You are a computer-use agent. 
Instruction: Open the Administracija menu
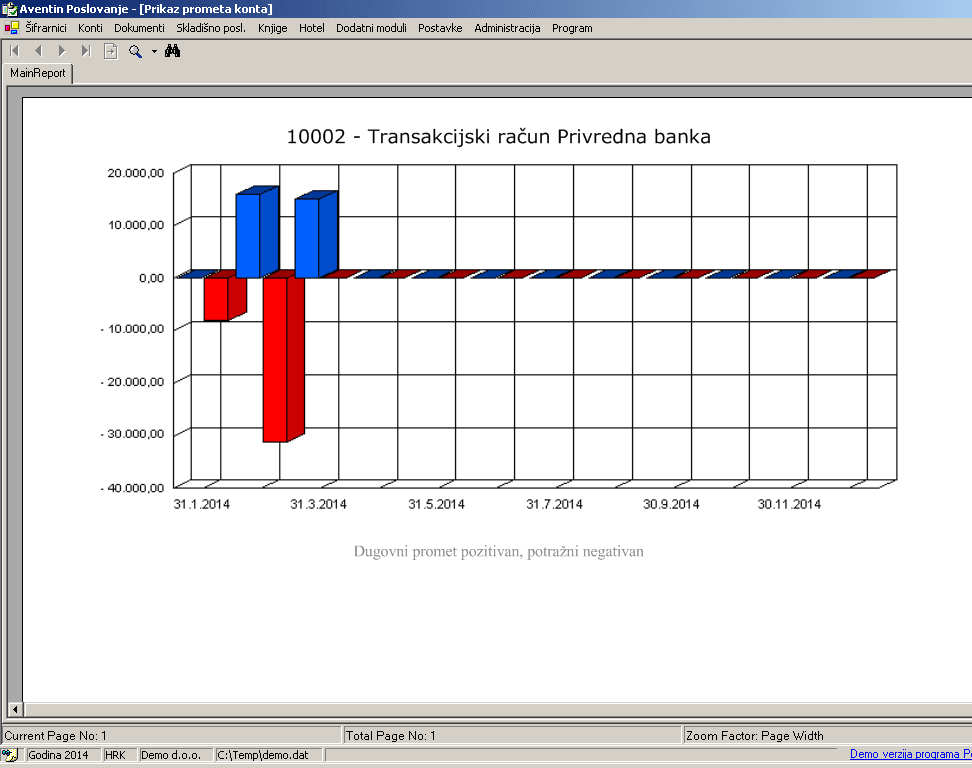click(x=507, y=28)
